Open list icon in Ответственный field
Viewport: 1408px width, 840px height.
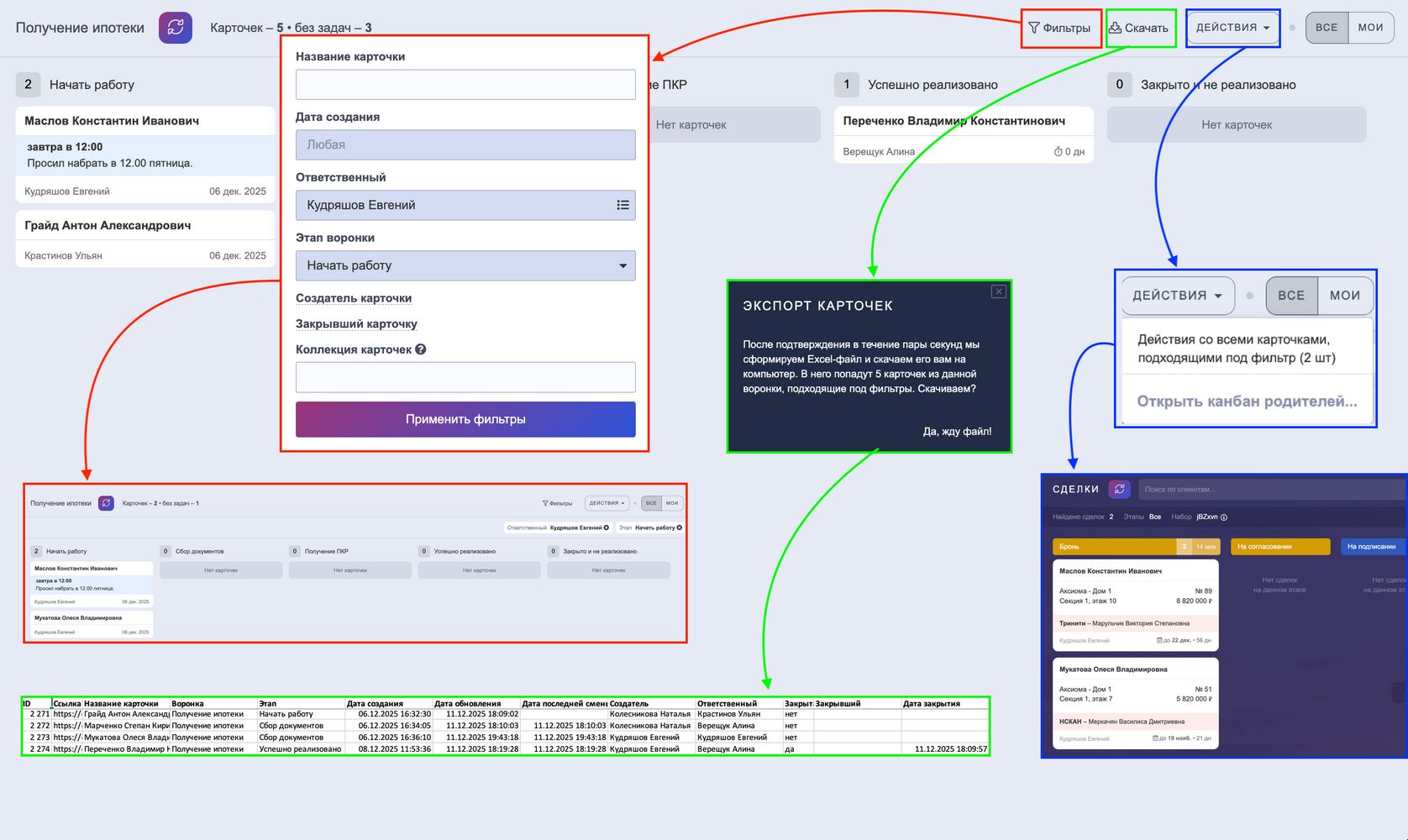tap(623, 205)
